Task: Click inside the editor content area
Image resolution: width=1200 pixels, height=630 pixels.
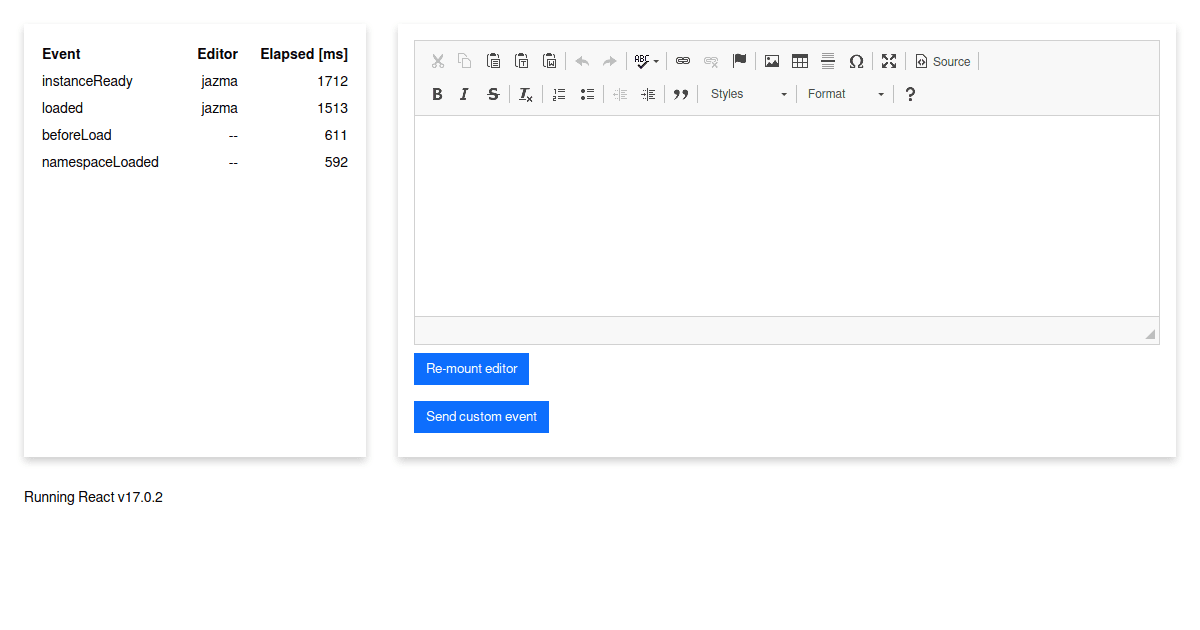Action: click(x=786, y=215)
